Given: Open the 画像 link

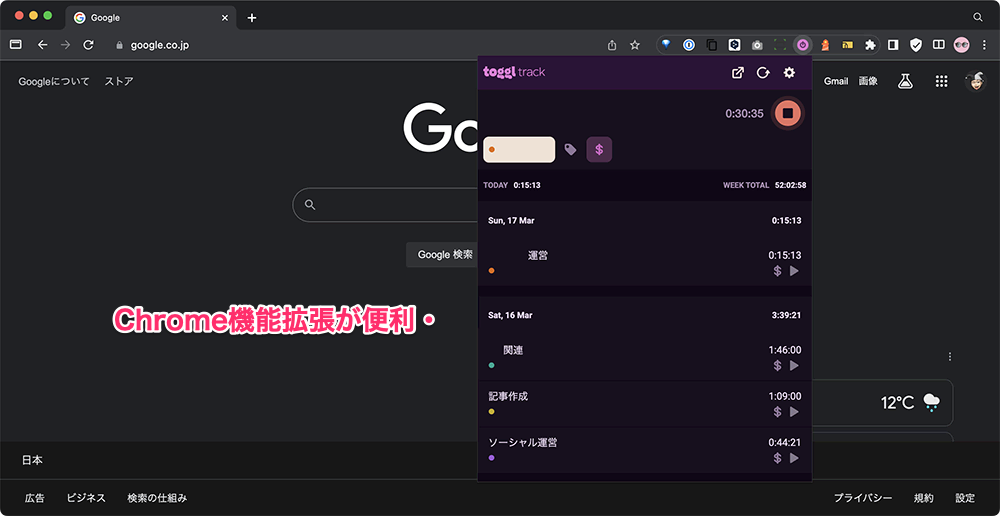Looking at the screenshot, I should pos(868,81).
